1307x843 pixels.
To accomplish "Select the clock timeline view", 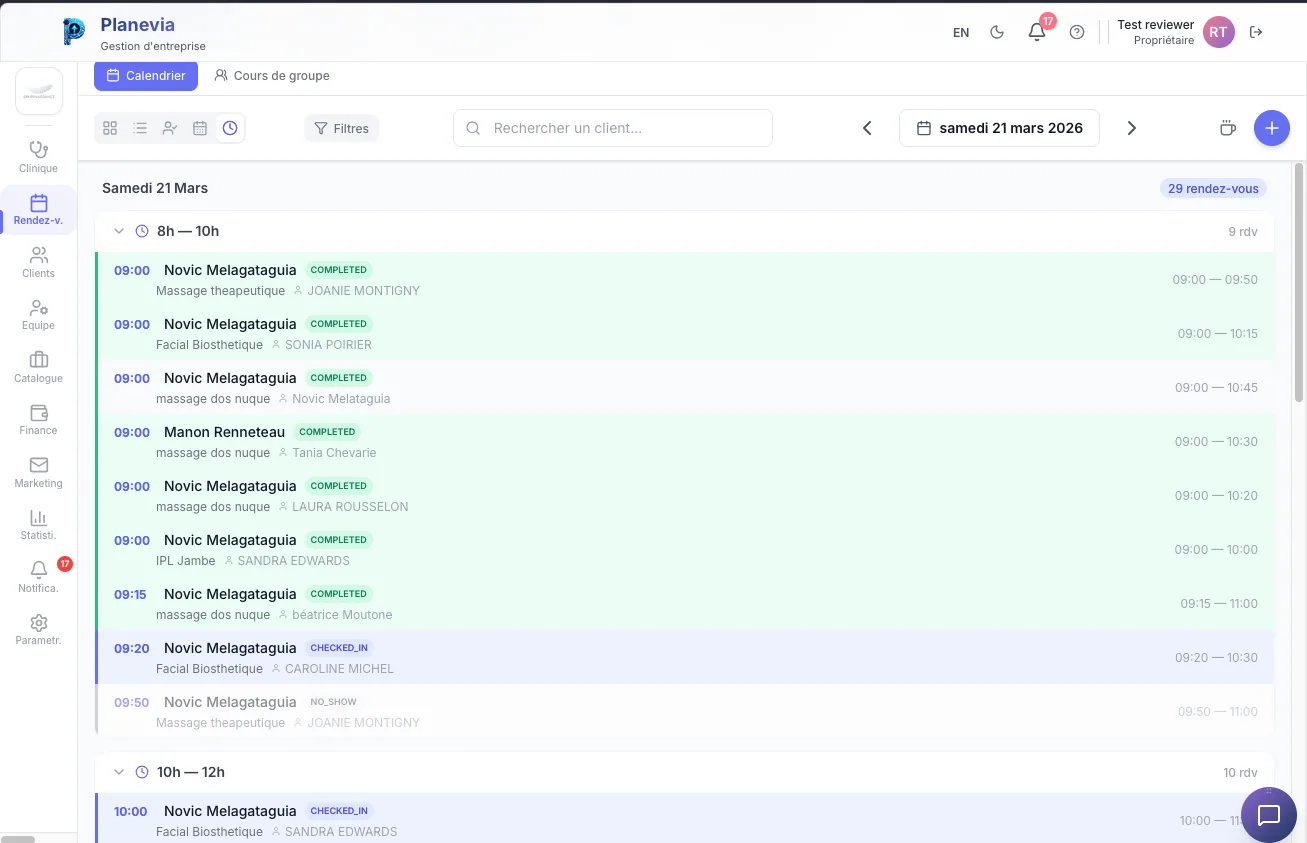I will pyautogui.click(x=230, y=128).
